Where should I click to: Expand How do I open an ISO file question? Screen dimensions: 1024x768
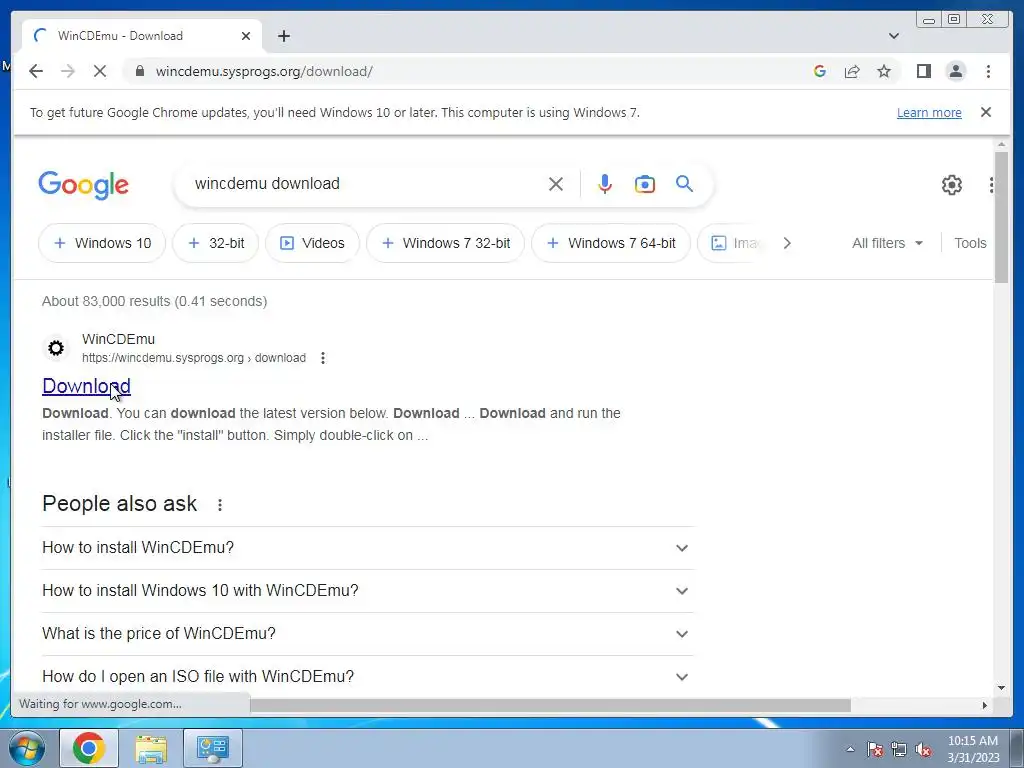368,677
